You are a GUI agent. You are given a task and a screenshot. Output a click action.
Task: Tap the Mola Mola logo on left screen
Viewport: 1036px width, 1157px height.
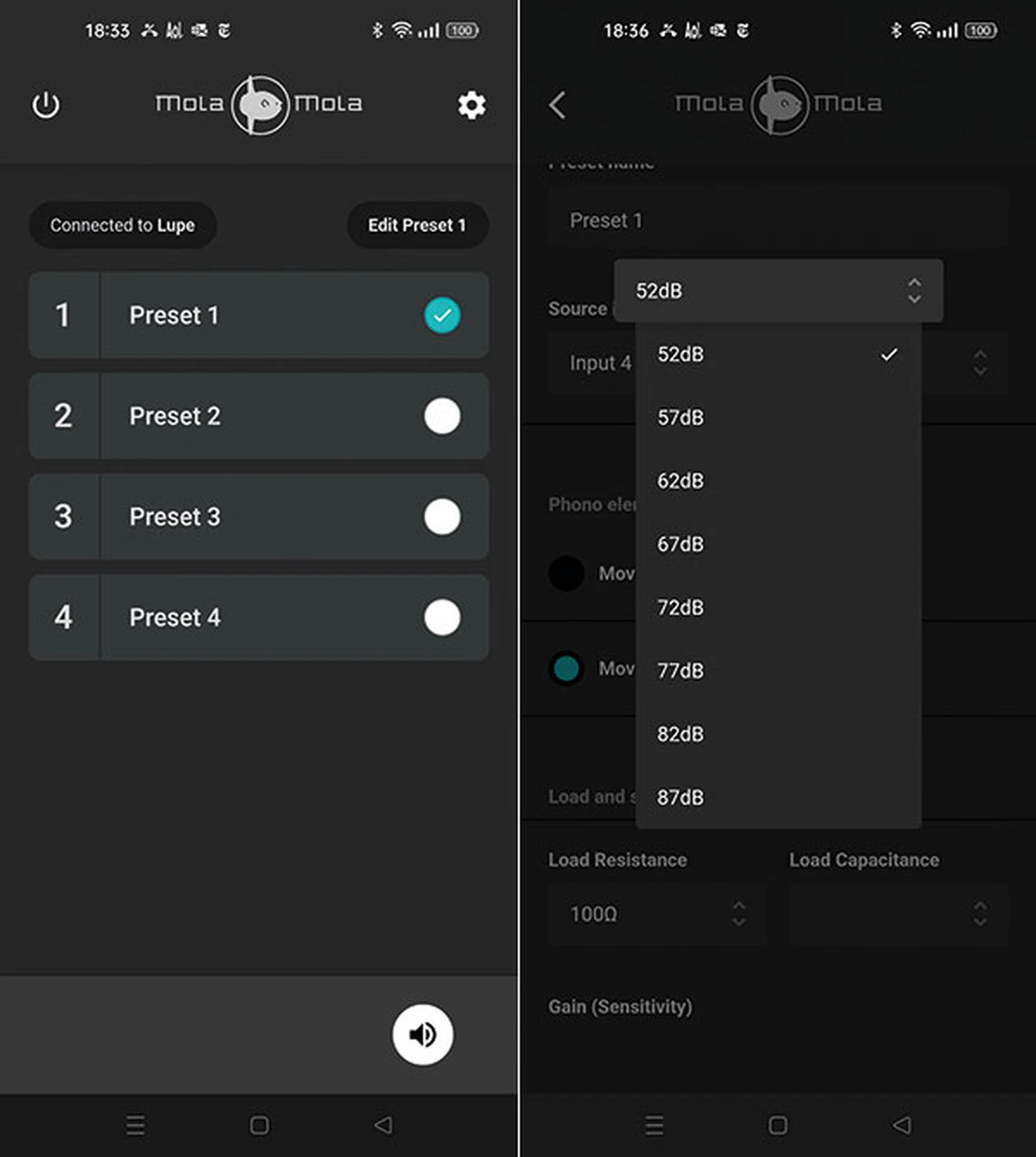[x=259, y=104]
